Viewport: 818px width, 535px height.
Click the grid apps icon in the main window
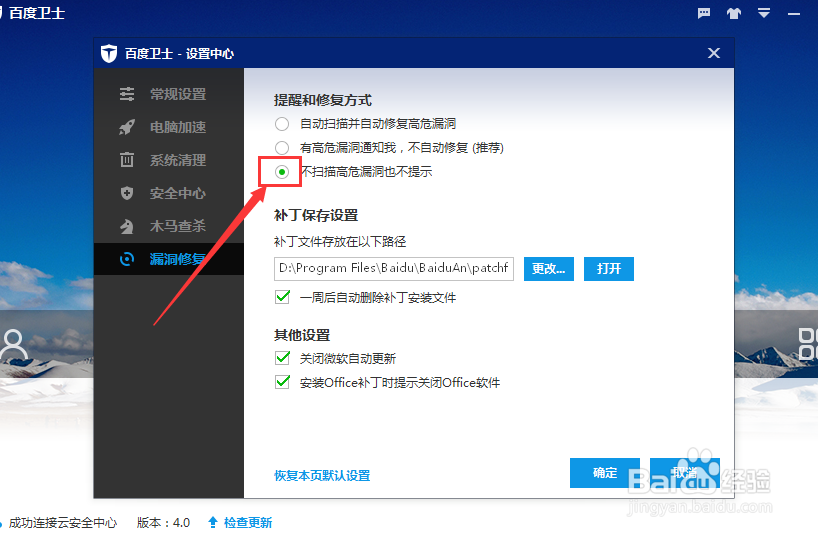coord(808,344)
